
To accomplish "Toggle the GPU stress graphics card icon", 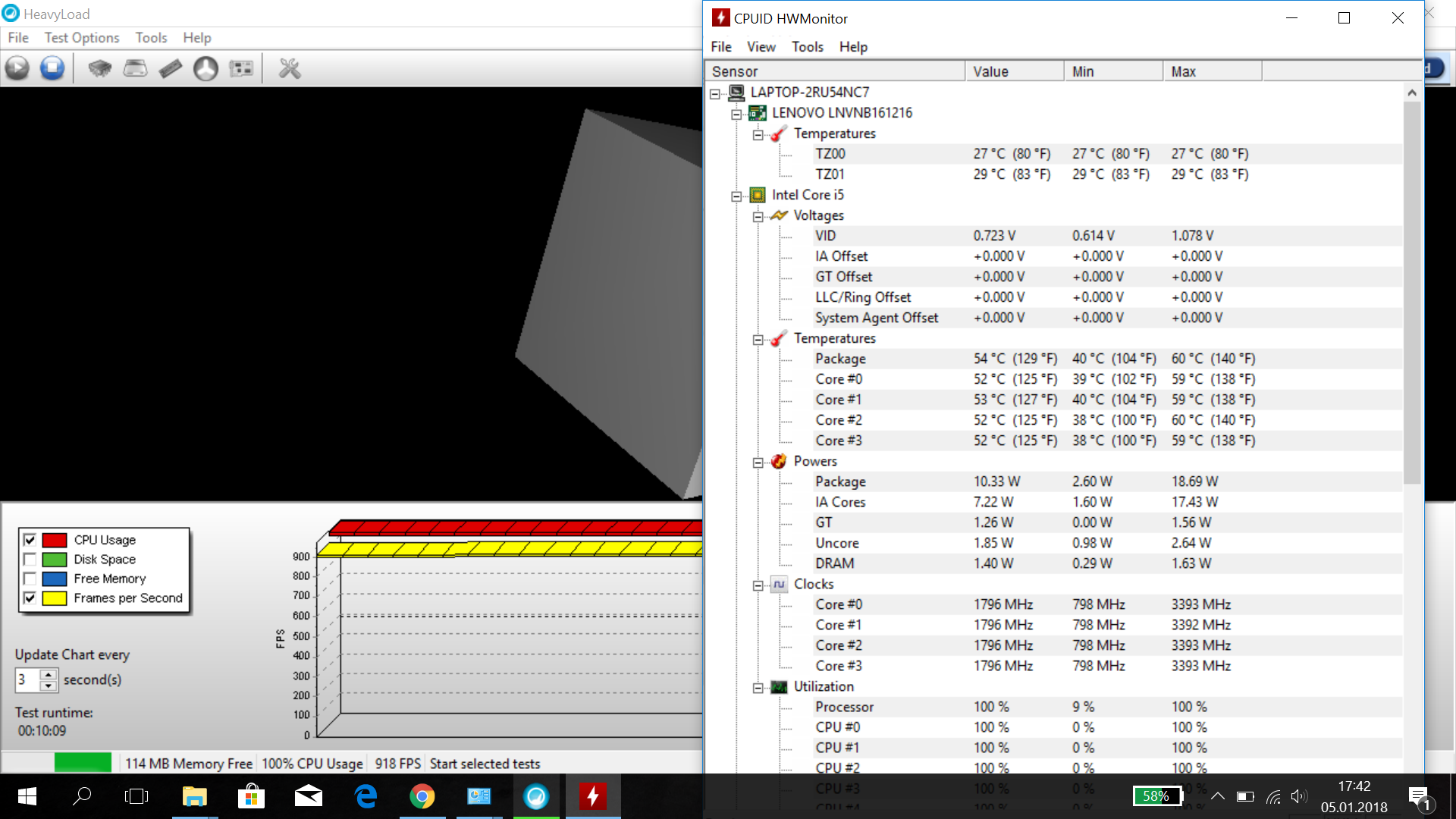I will click(241, 69).
